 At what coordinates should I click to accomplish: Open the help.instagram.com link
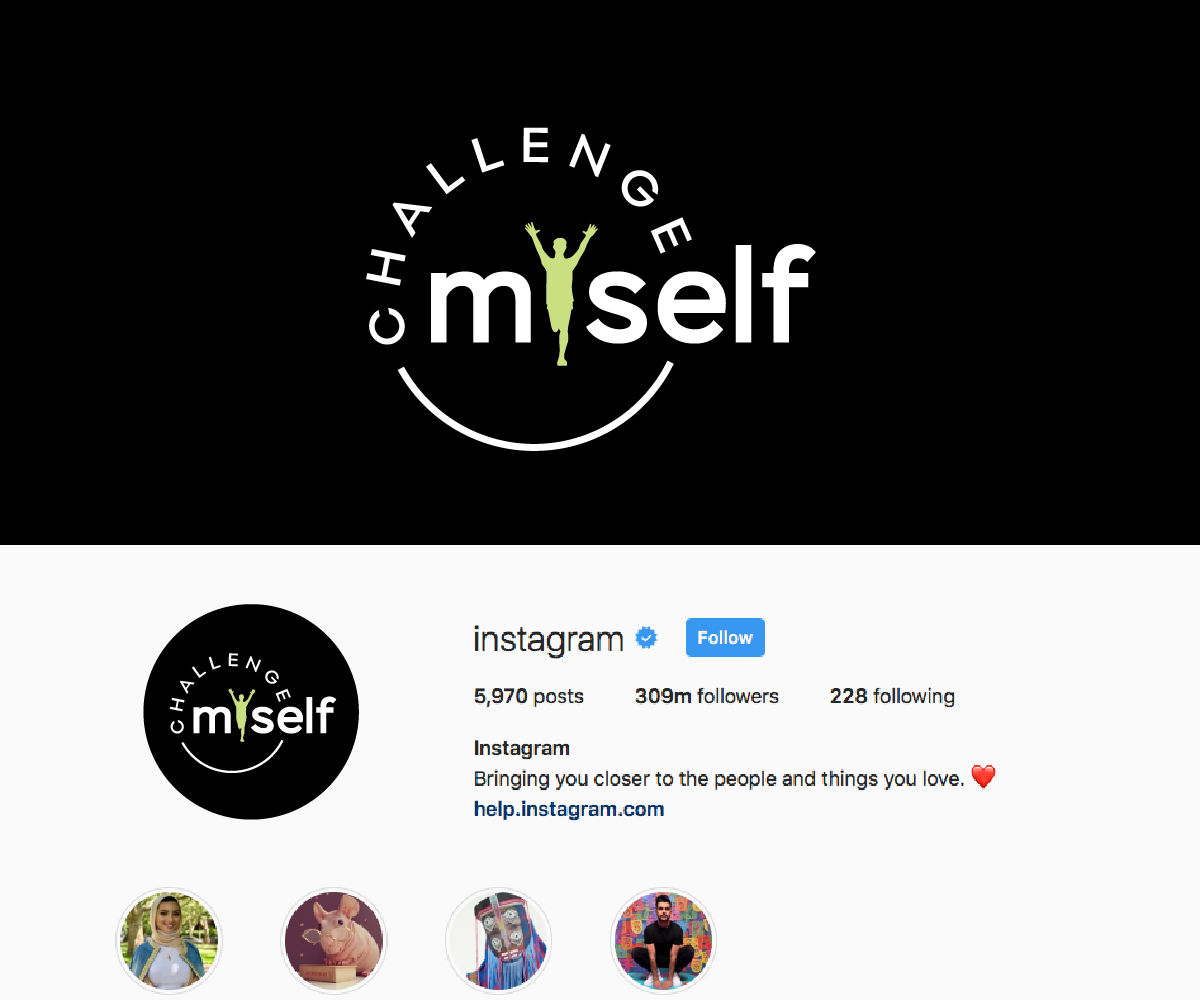point(569,809)
